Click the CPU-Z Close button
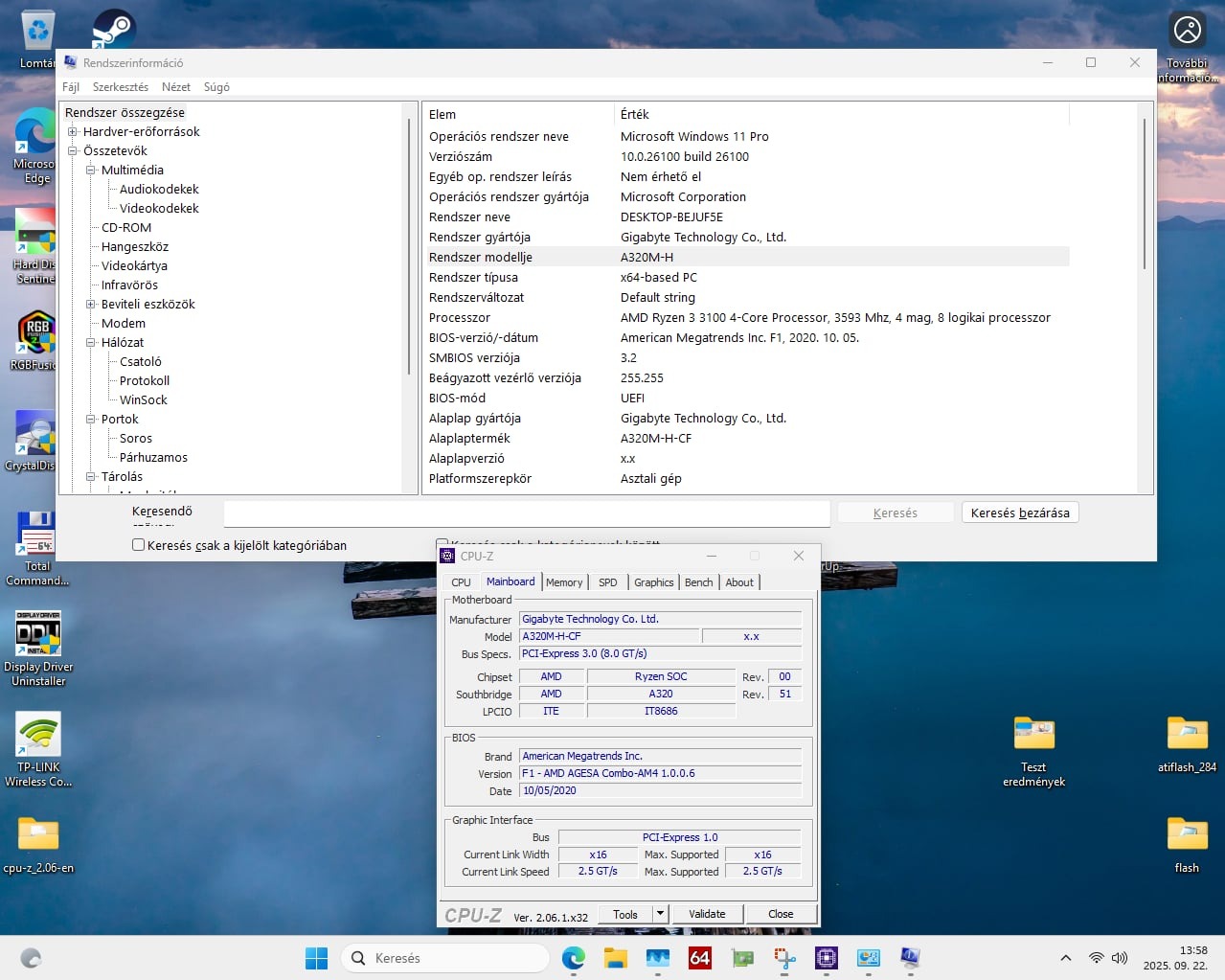This screenshot has width=1225, height=980. [x=781, y=914]
